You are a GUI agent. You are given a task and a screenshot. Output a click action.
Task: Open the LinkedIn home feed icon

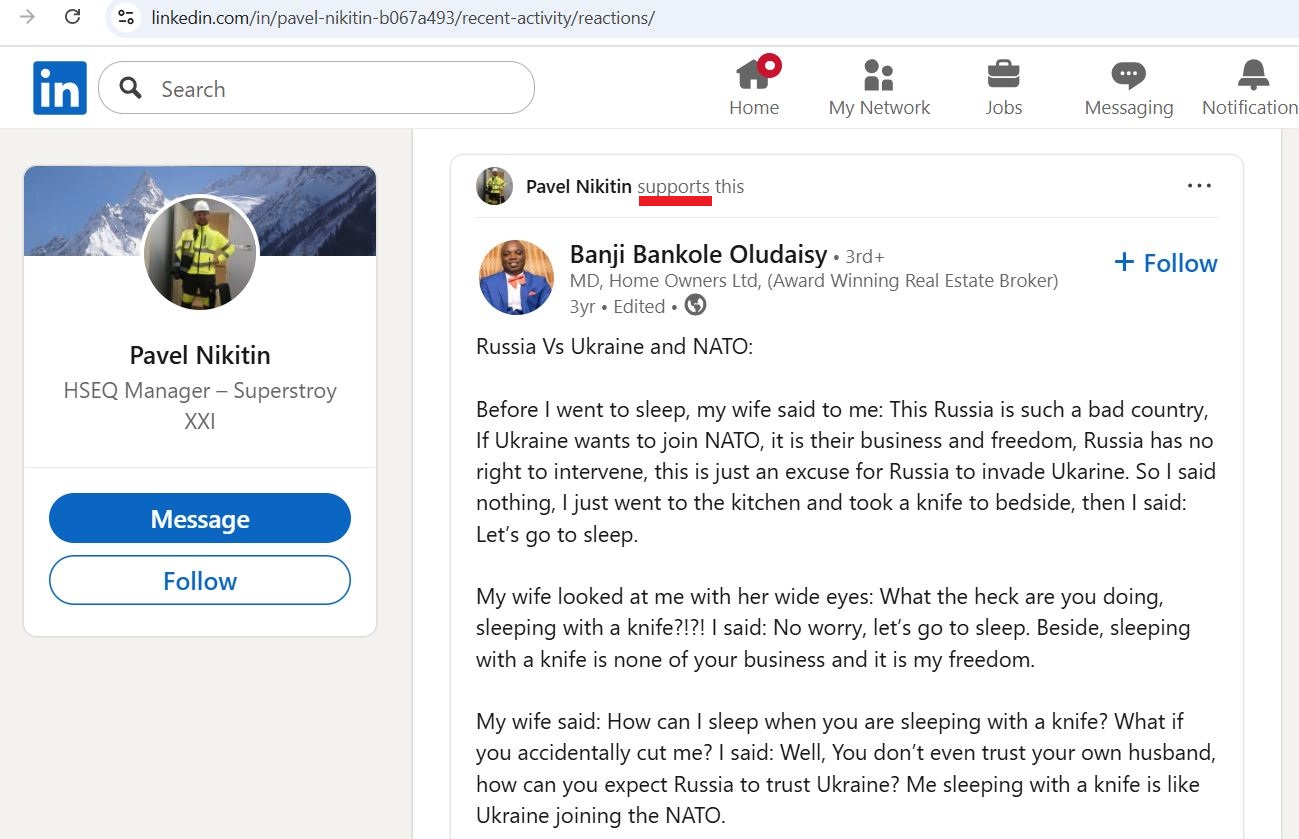tap(754, 75)
